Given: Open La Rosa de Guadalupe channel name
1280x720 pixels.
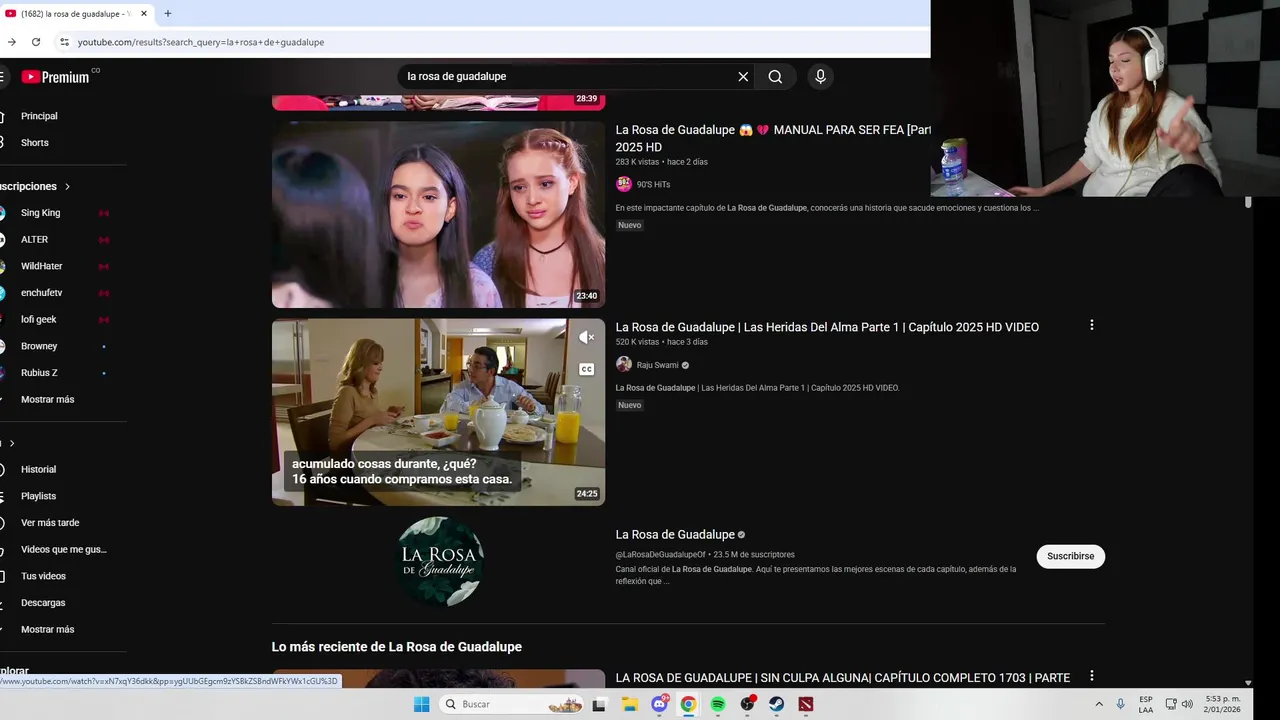Looking at the screenshot, I should 675,534.
